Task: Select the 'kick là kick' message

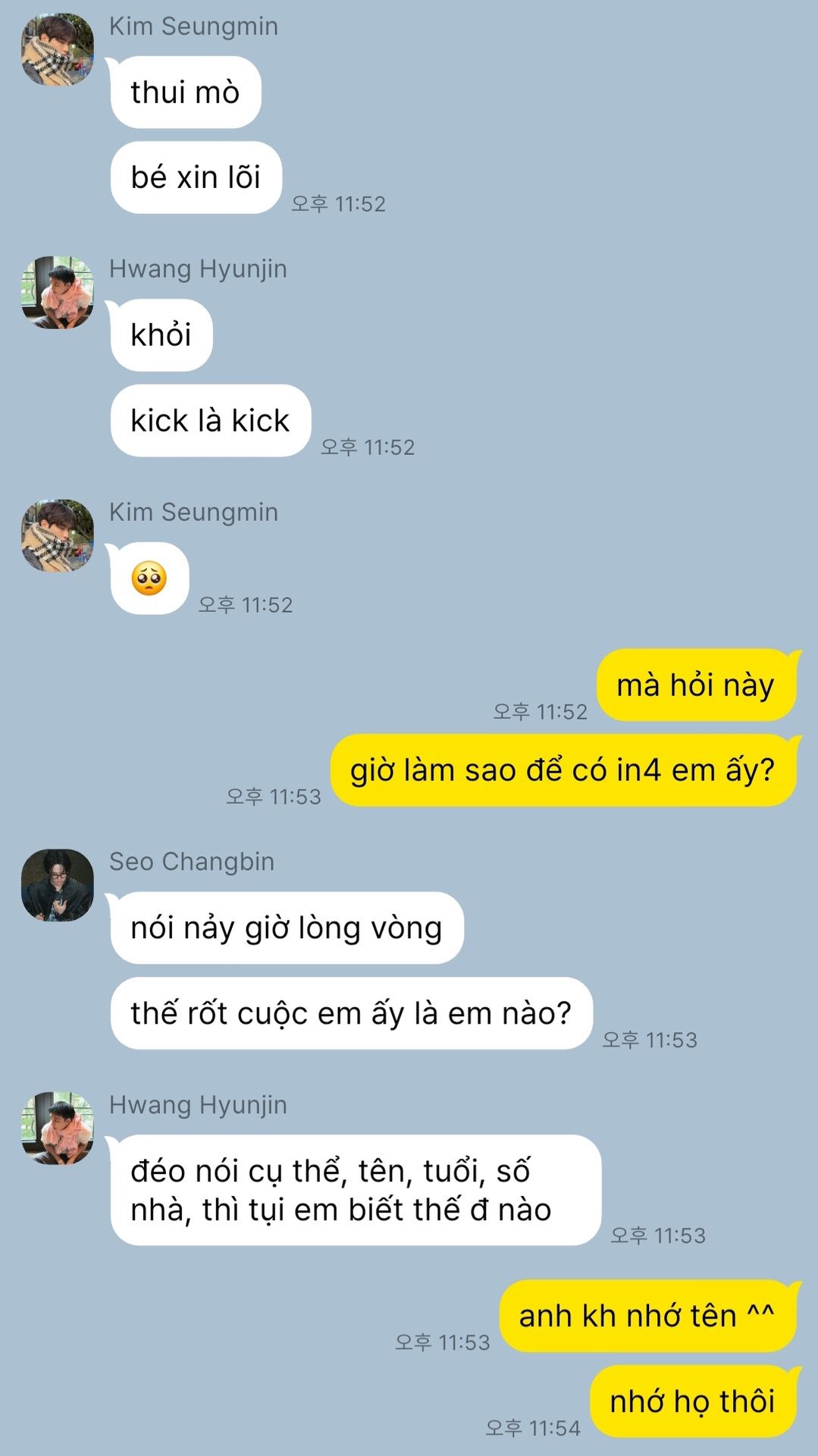Action: (211, 421)
